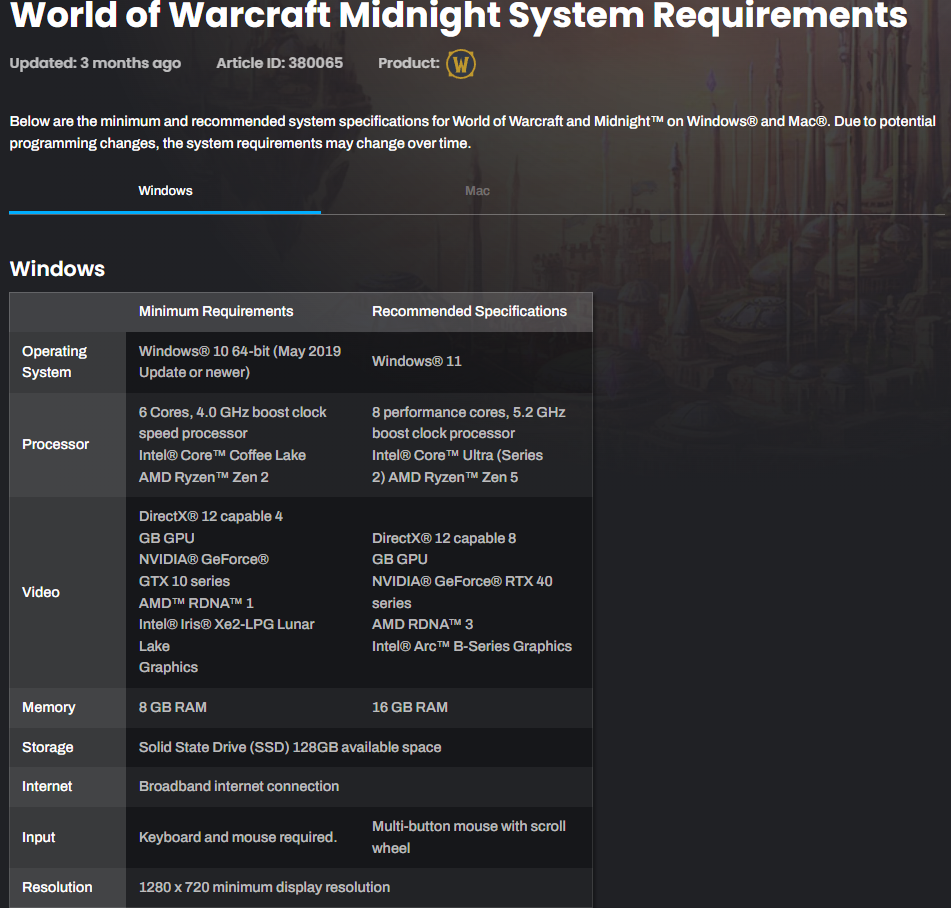Switch to the Windows tab

(165, 191)
